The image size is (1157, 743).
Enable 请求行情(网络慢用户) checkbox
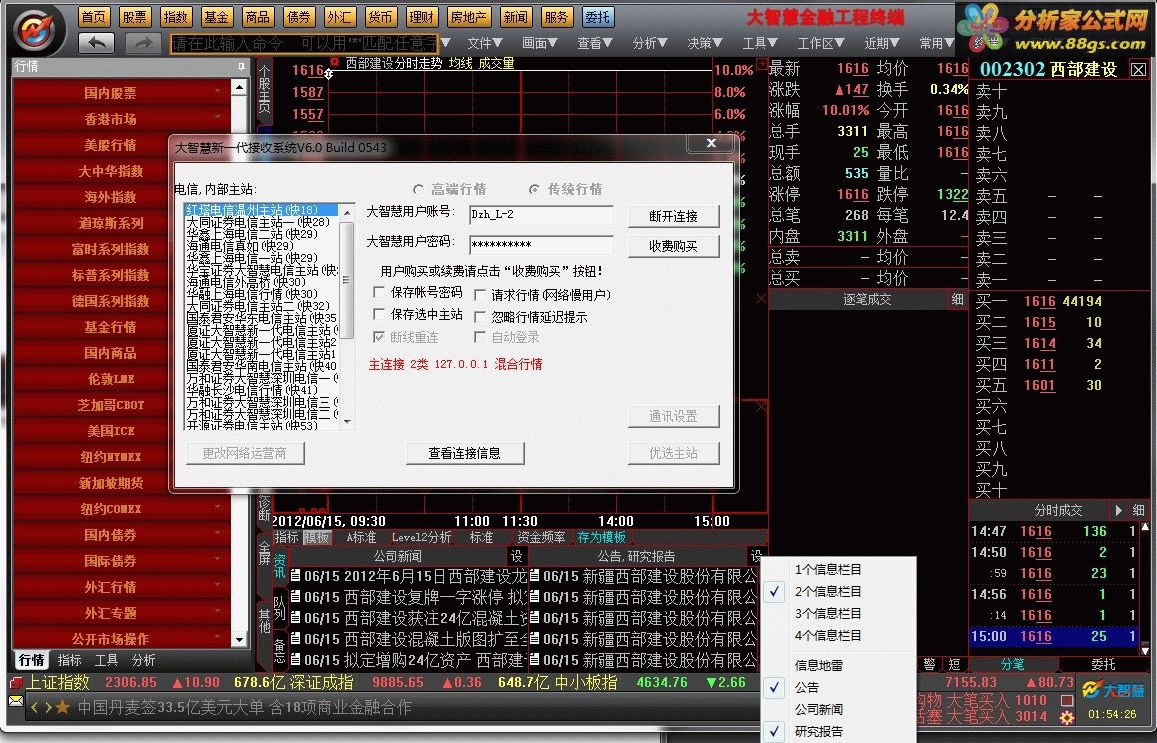point(480,295)
